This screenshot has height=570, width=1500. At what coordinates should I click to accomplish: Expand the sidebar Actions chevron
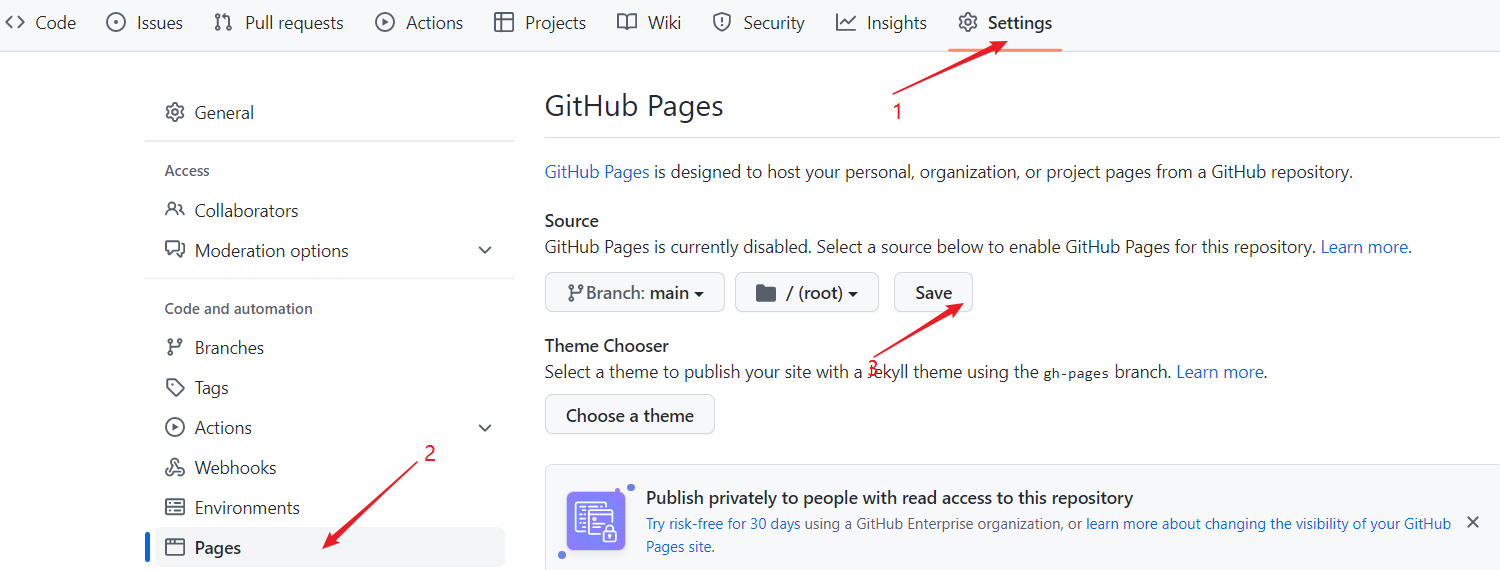[x=485, y=428]
